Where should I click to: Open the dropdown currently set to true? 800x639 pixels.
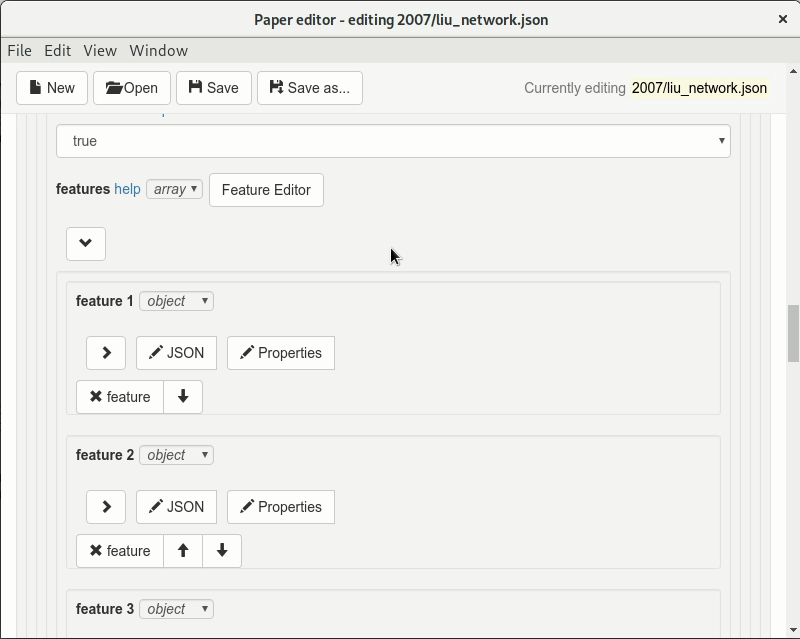point(393,141)
